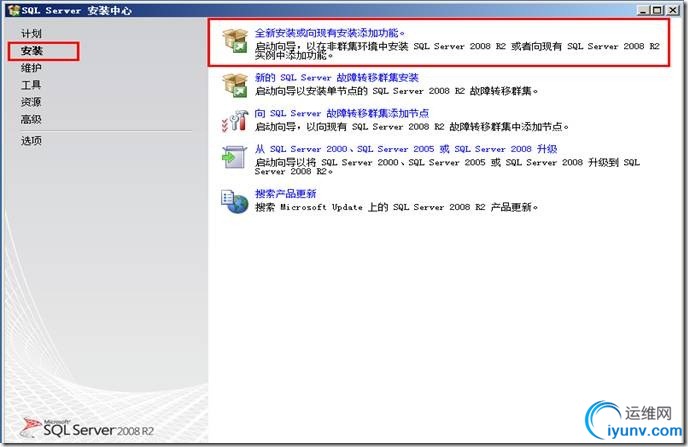Click 从 SQL Server 2000 升级 link
This screenshot has height=447, width=688.
coord(406,149)
